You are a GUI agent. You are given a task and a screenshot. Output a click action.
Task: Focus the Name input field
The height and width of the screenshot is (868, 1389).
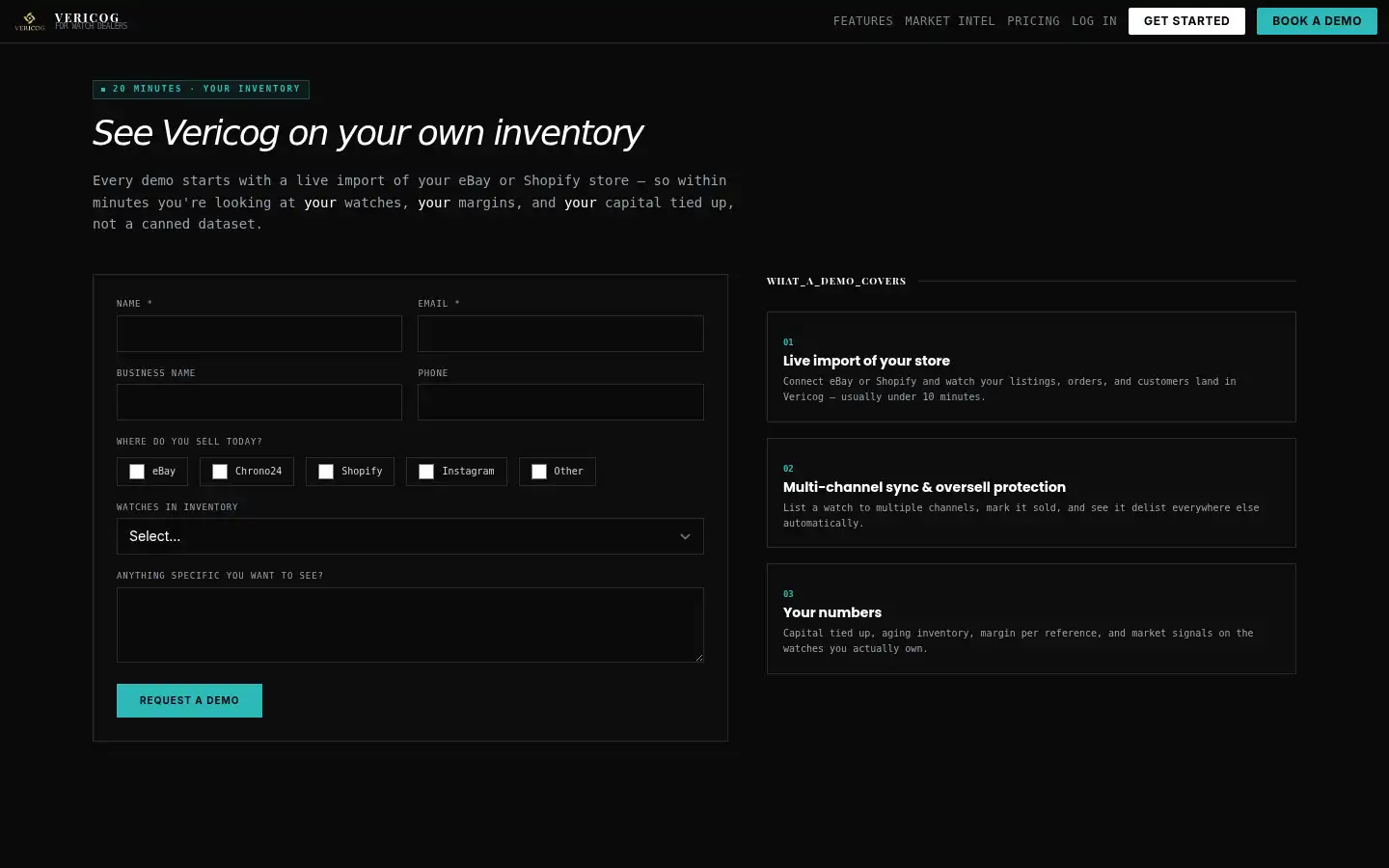point(259,334)
